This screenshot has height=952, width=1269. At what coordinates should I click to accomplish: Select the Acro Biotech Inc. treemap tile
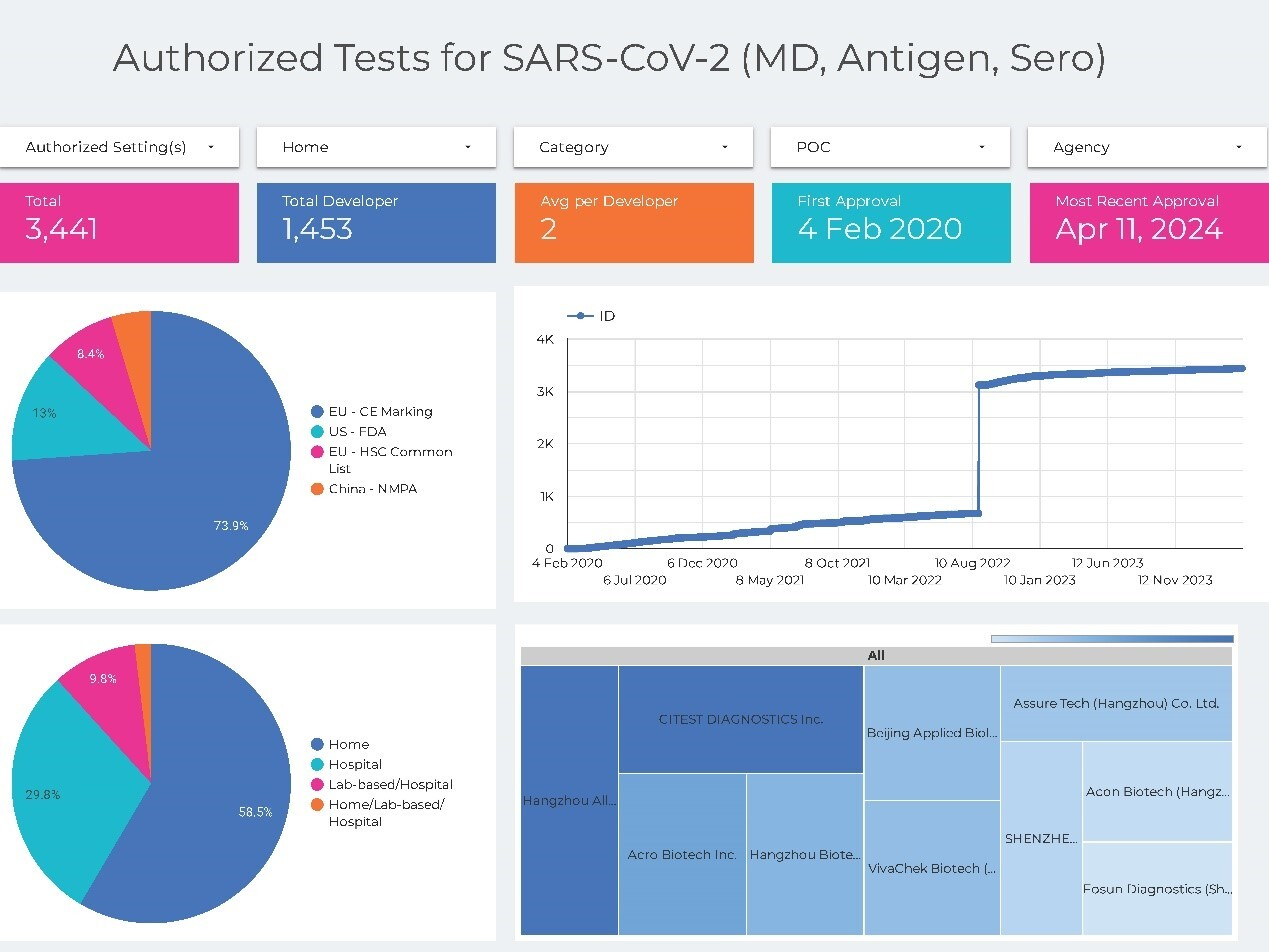click(682, 854)
